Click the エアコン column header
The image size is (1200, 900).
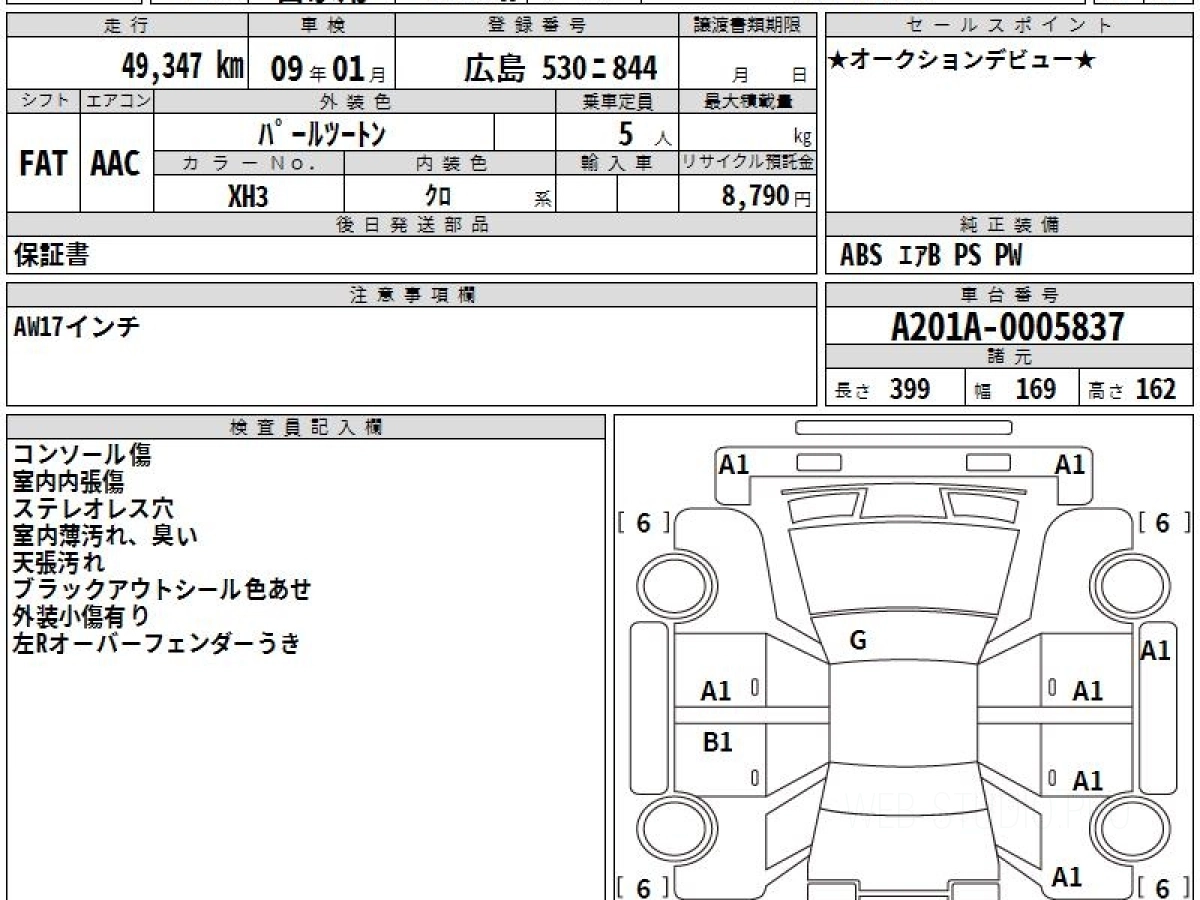[x=117, y=101]
